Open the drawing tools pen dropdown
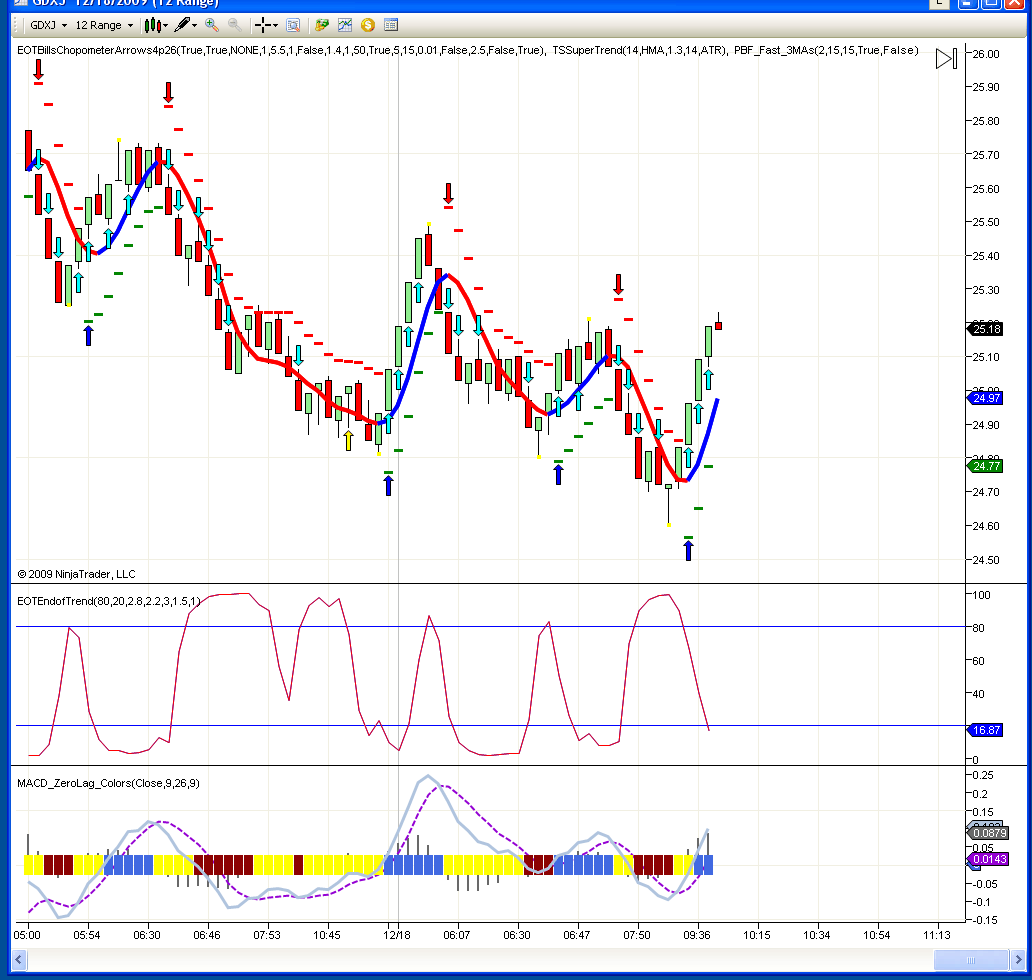Image resolution: width=1032 pixels, height=980 pixels. pyautogui.click(x=186, y=26)
